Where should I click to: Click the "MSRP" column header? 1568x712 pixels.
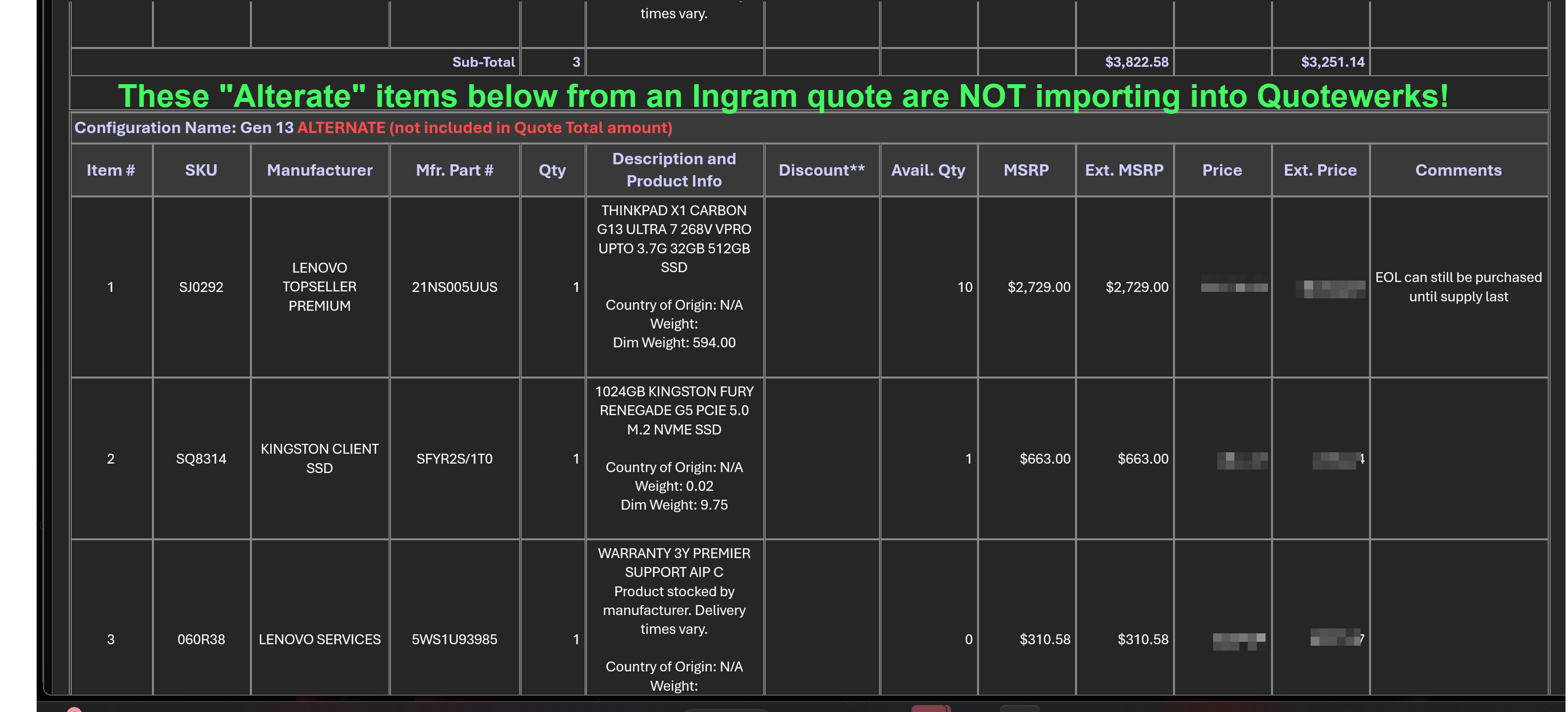click(1026, 170)
